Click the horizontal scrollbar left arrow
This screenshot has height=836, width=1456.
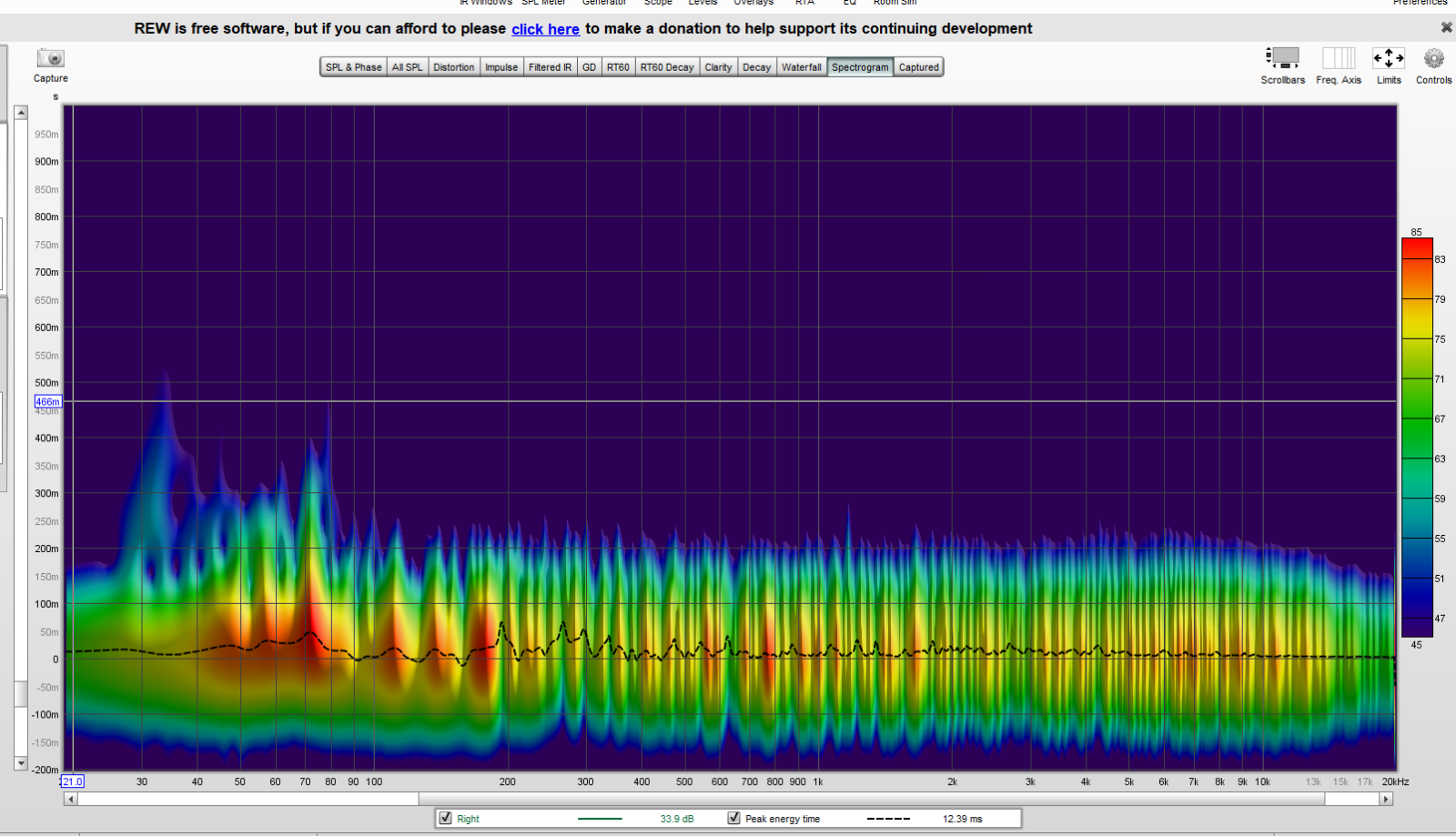click(70, 800)
